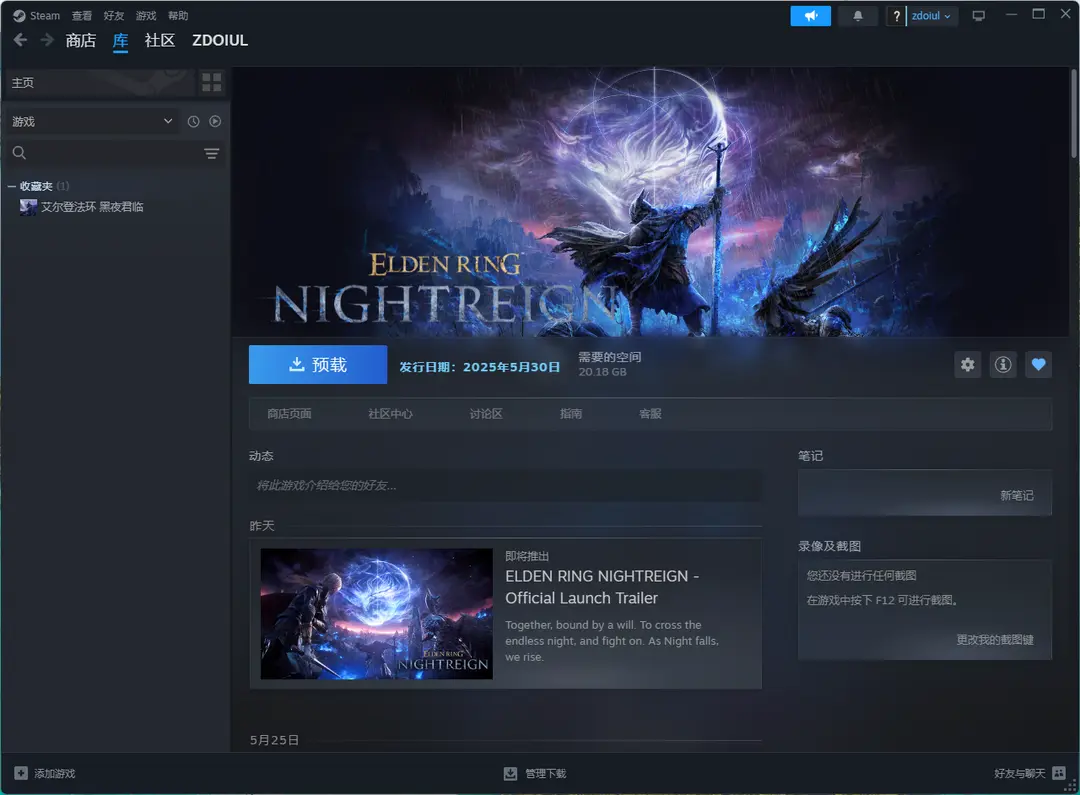The width and height of the screenshot is (1080, 795).
Task: Go back with the left arrow
Action: point(20,41)
